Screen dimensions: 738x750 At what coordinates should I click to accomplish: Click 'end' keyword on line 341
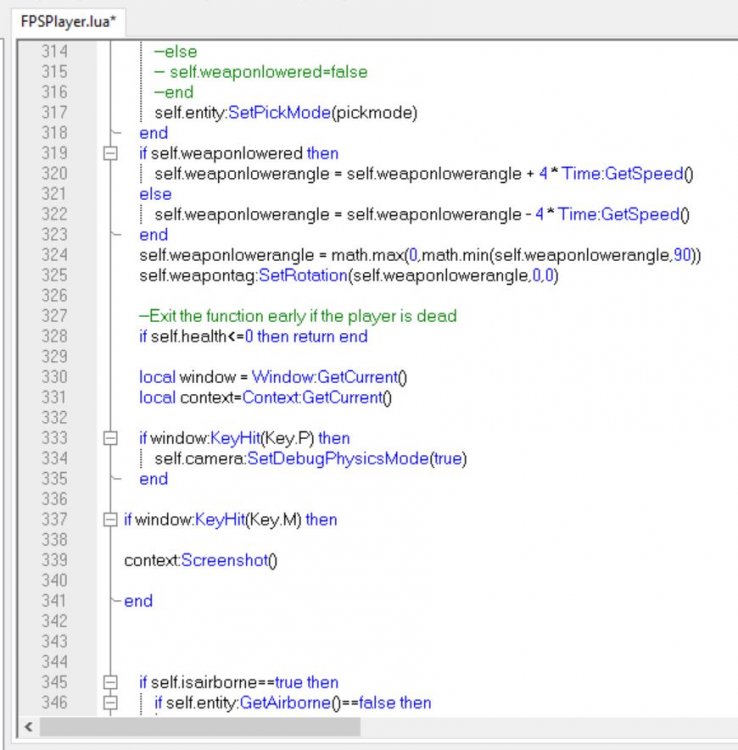(138, 601)
